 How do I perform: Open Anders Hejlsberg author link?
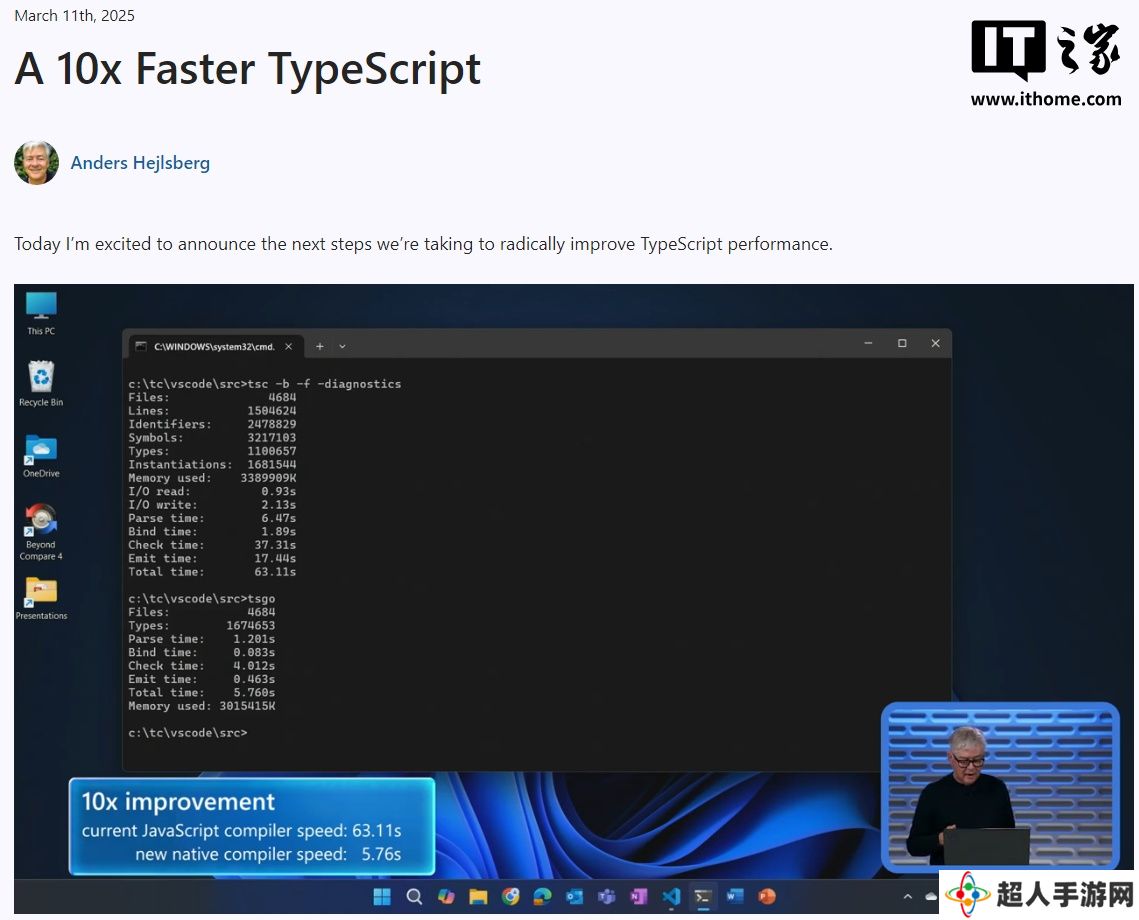point(140,163)
